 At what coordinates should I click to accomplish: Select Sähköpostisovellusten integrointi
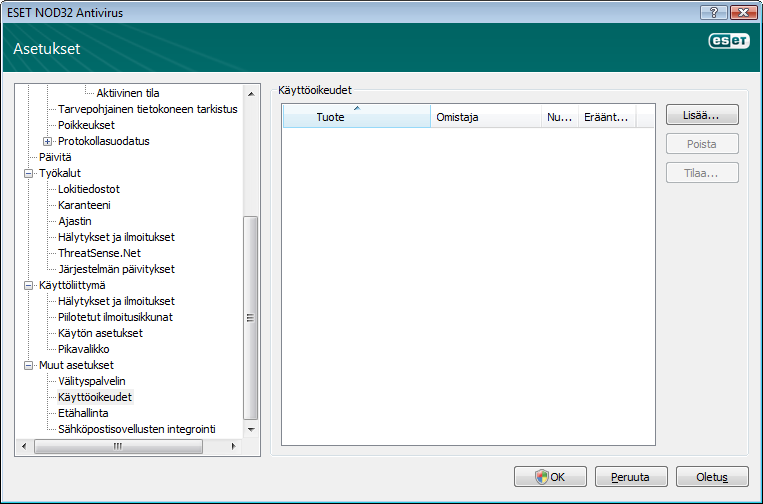(137, 430)
